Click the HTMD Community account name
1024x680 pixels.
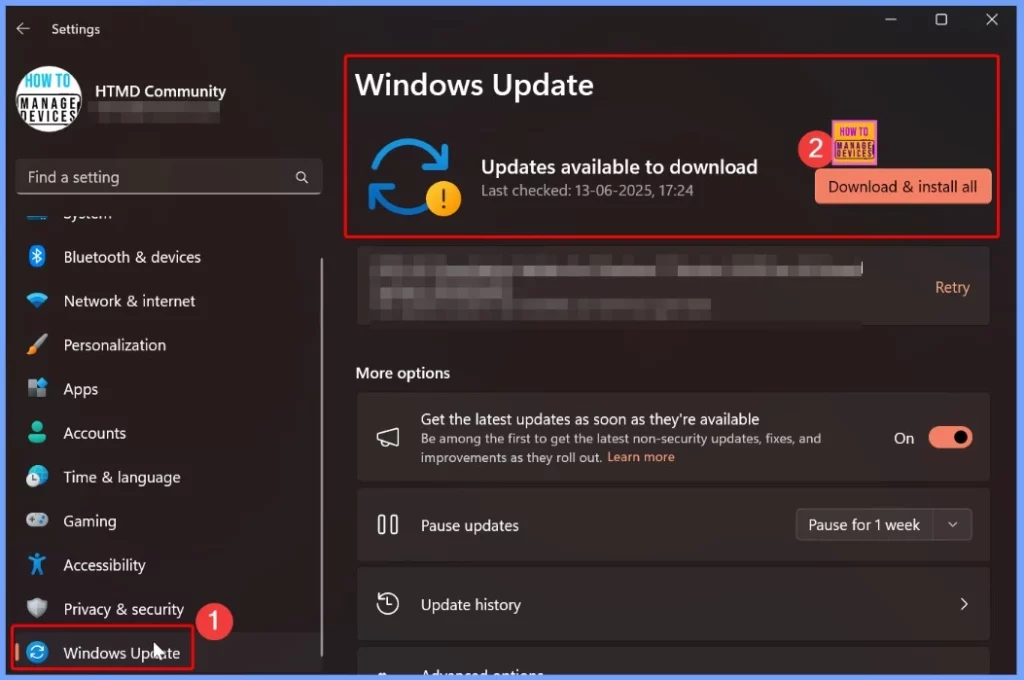tap(161, 91)
